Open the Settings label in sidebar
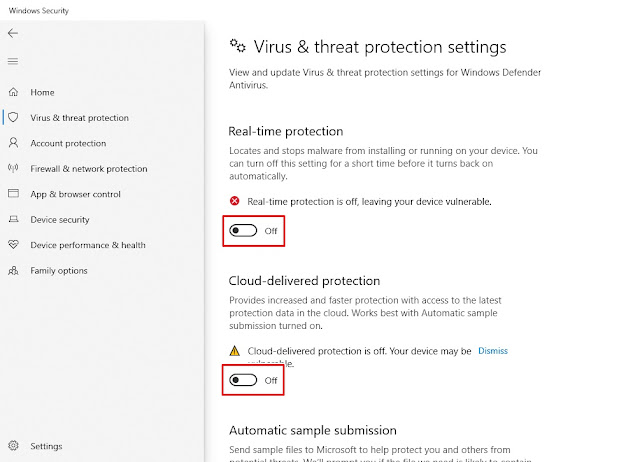This screenshot has width=640, height=462. [46, 446]
